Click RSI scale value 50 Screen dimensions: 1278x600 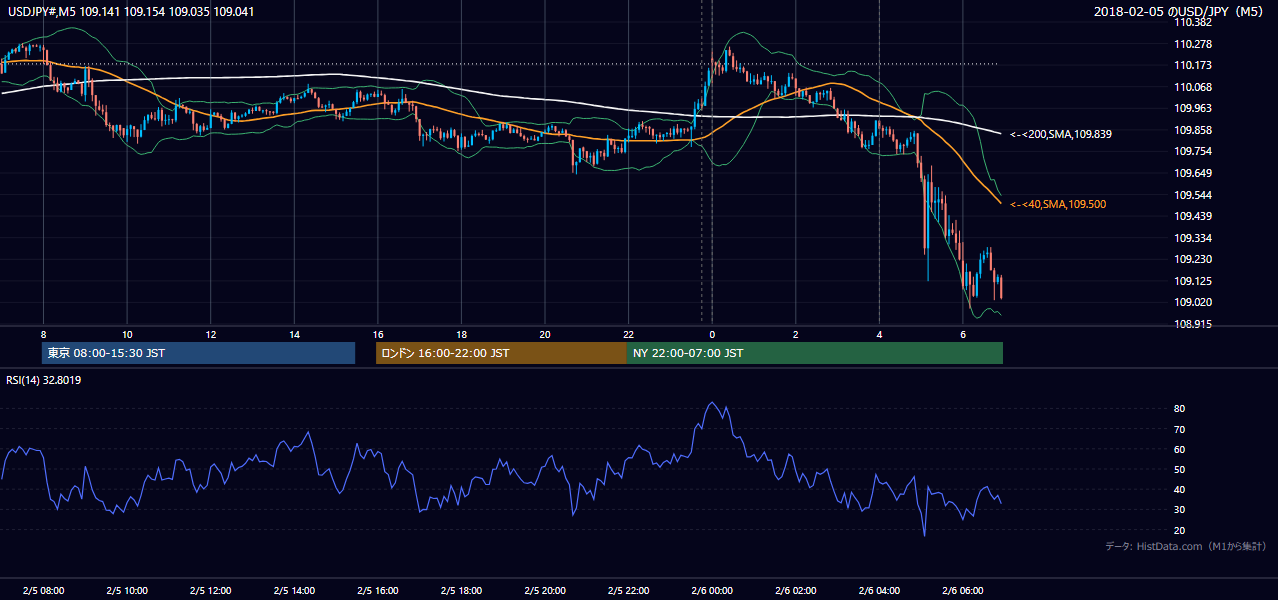pos(1179,469)
